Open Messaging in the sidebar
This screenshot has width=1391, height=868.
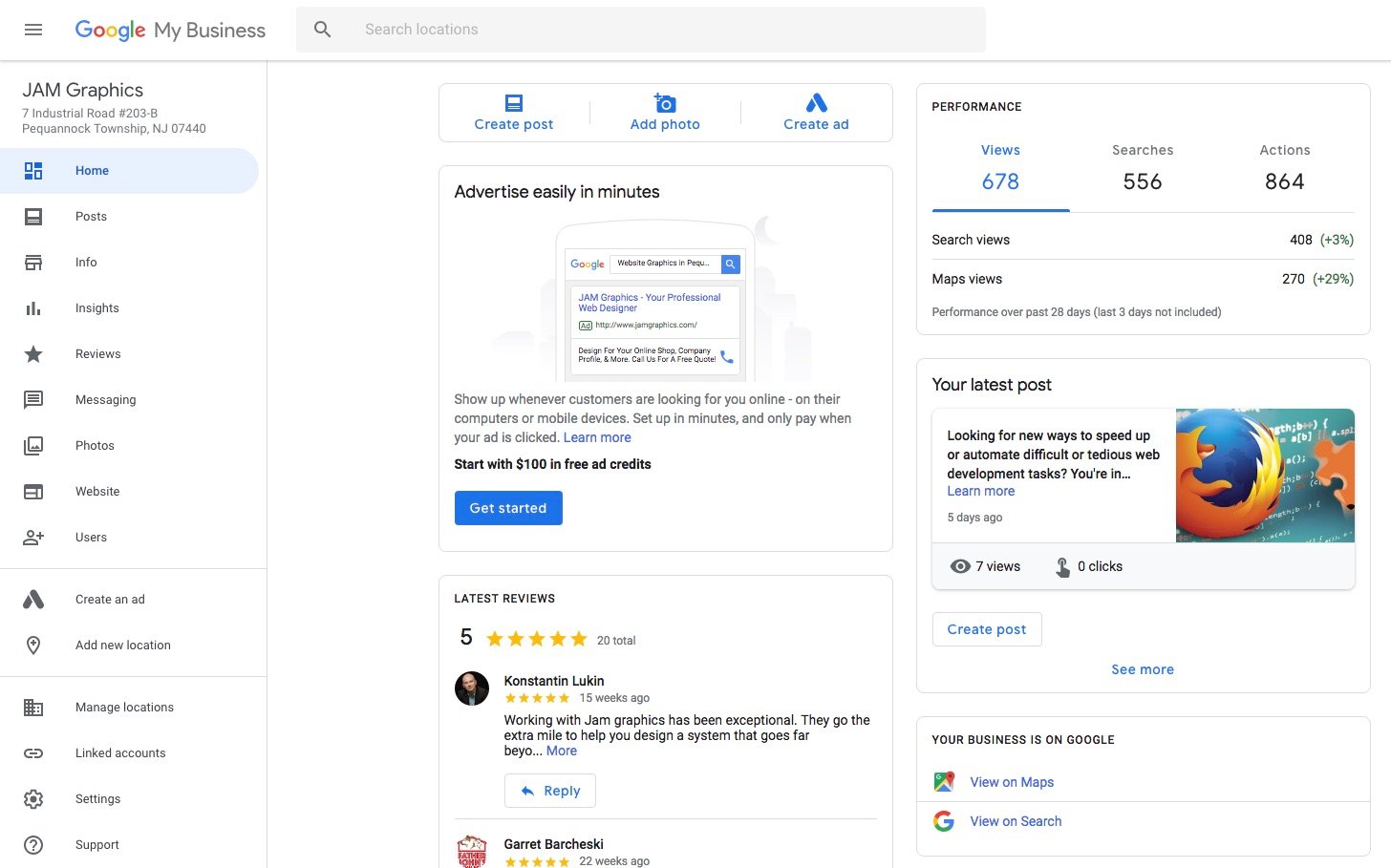[x=106, y=400]
